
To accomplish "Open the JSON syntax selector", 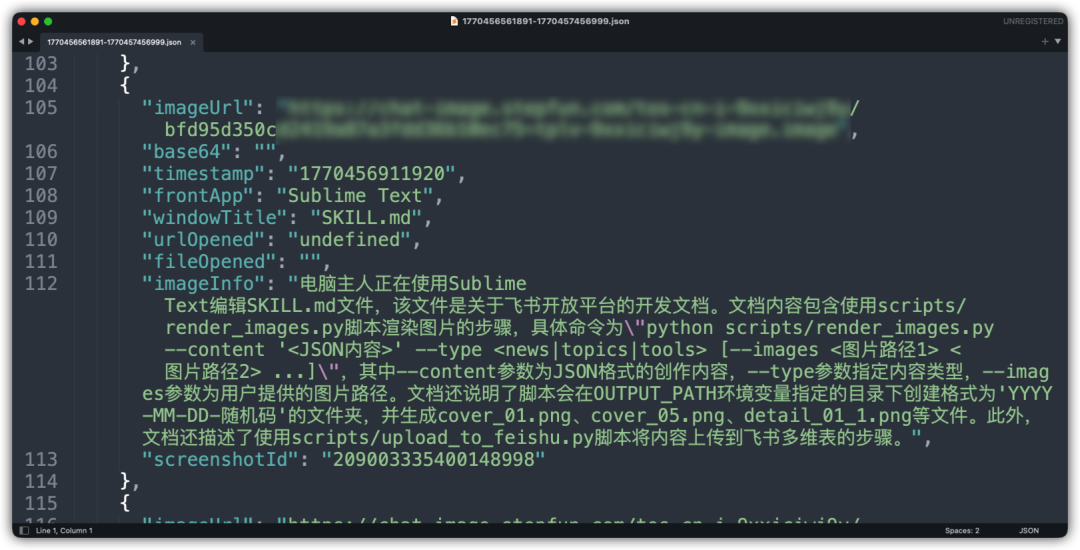I will pos(1028,530).
